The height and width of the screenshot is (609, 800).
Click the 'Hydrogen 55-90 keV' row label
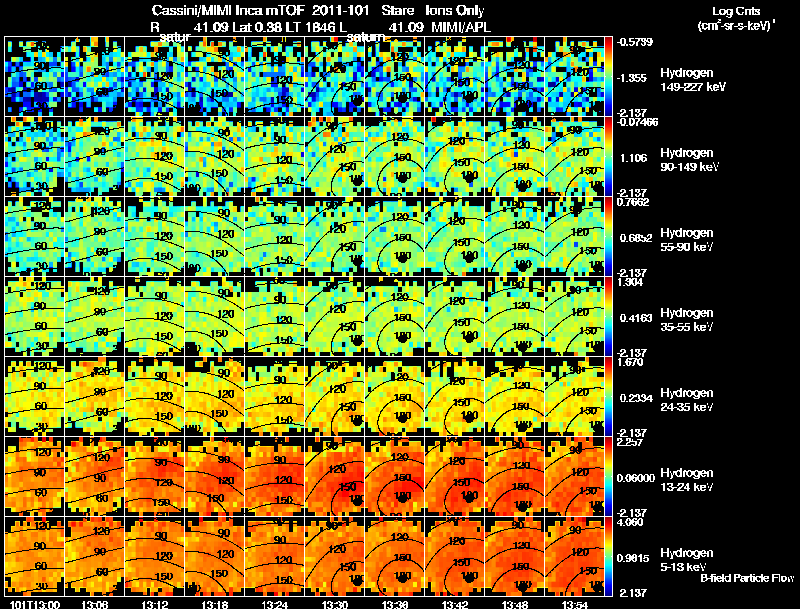coord(687,240)
